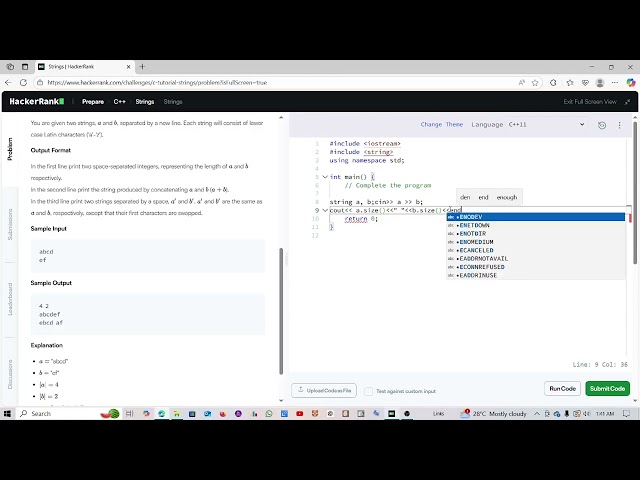Click Change Theme link

click(x=442, y=124)
